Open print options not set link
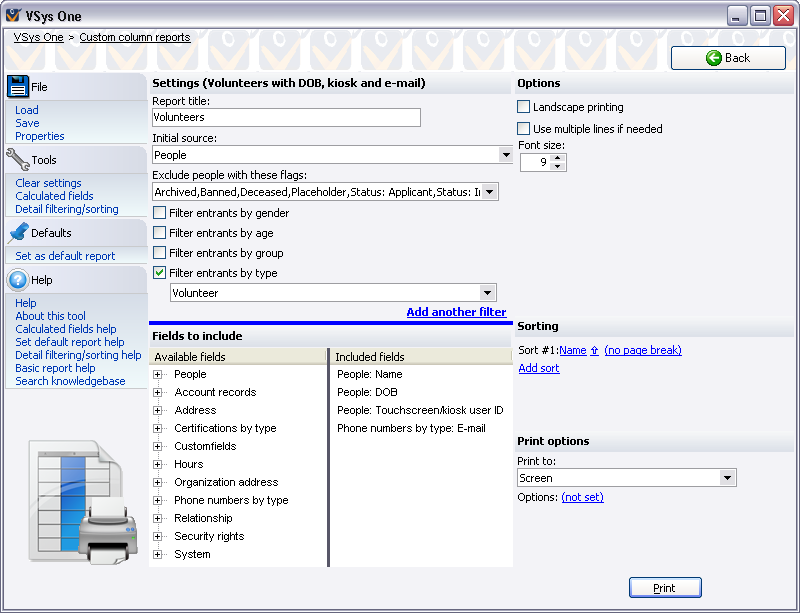Screen dimensions: 800x613 (582, 497)
